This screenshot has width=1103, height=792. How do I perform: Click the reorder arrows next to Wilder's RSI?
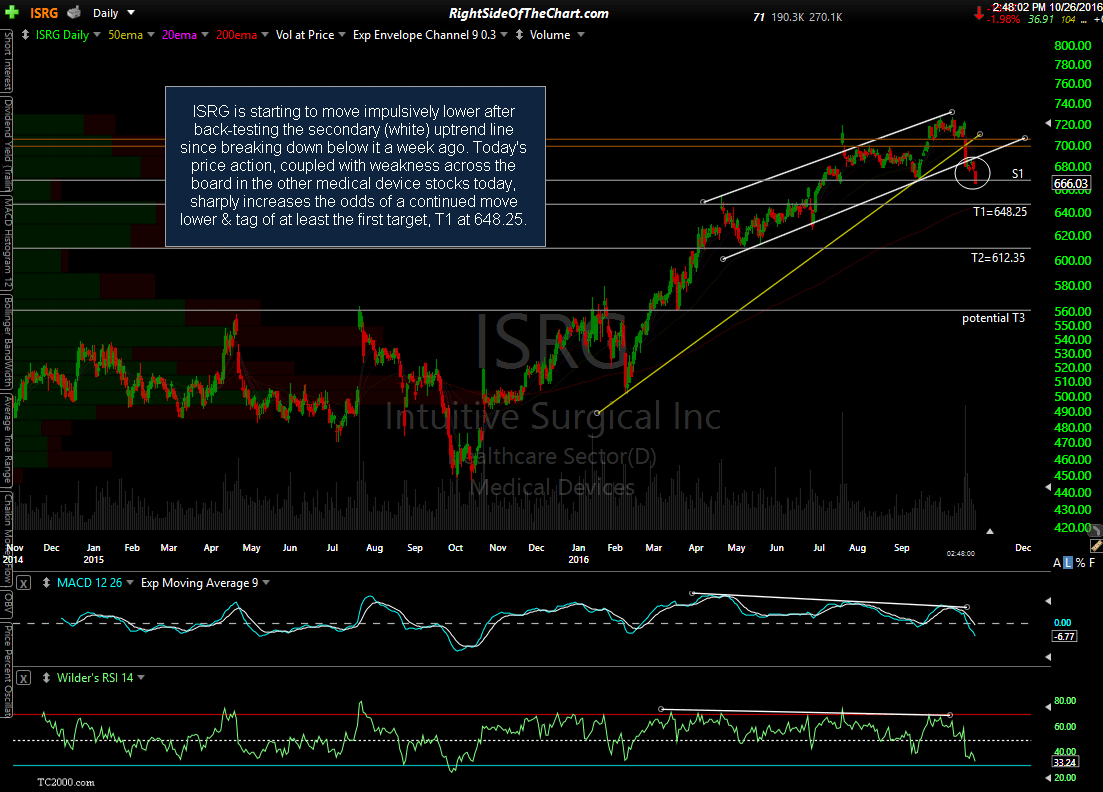(x=46, y=678)
